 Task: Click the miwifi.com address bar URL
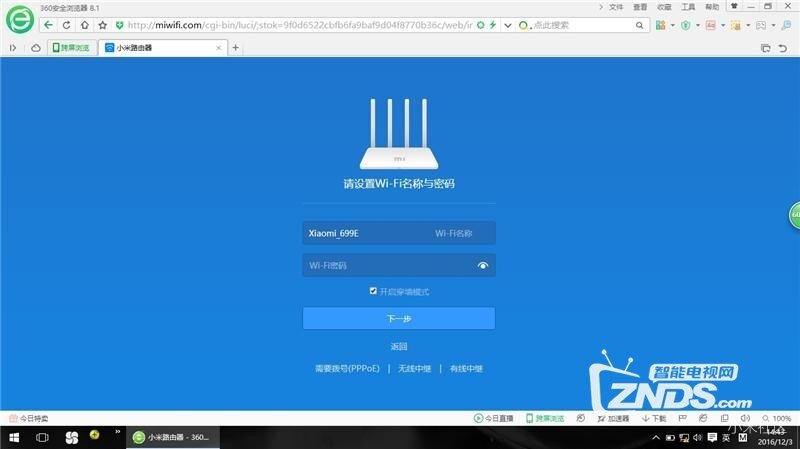[300, 25]
